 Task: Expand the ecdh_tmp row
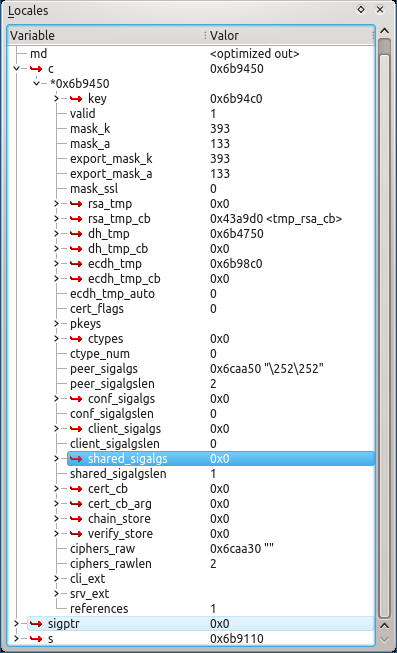56,264
